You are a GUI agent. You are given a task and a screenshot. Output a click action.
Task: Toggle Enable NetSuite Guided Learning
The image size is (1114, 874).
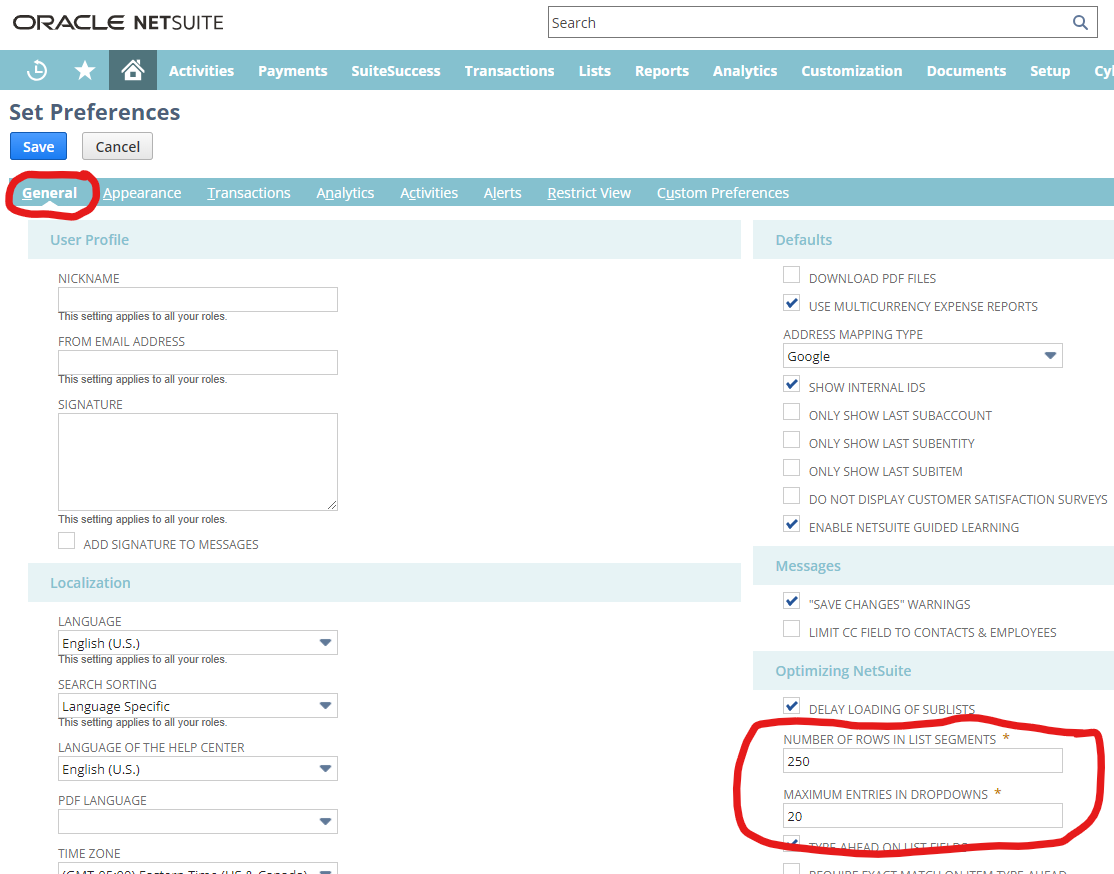[791, 524]
